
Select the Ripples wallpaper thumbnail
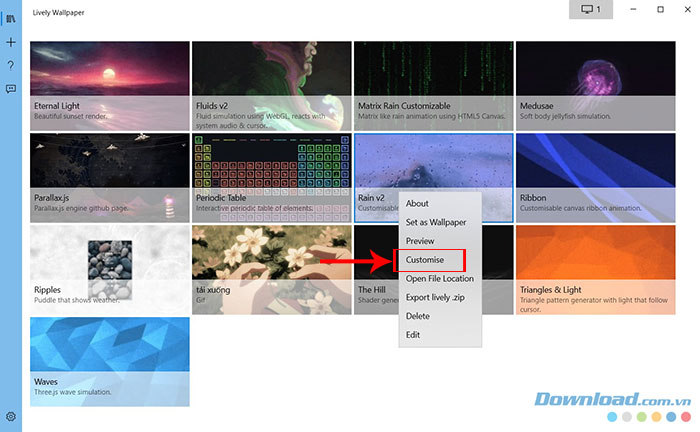[110, 270]
